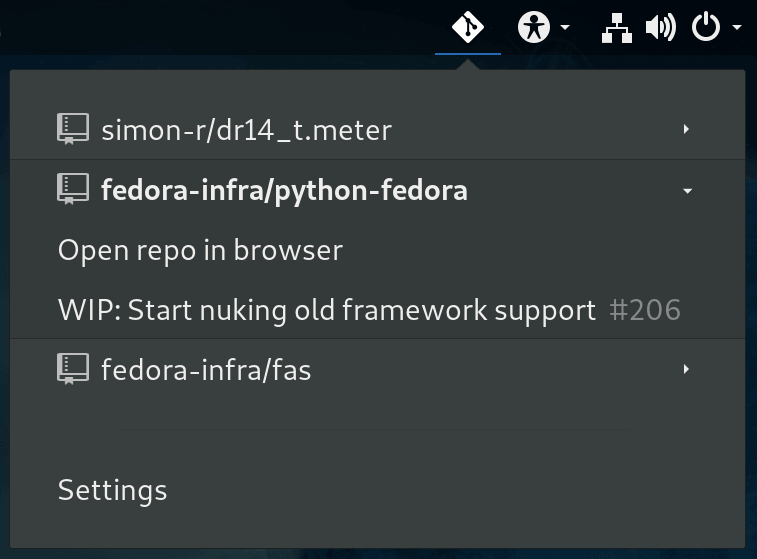Expand the fedora-infra/fas submenu arrow
Screen dimensions: 757x559
(686, 370)
